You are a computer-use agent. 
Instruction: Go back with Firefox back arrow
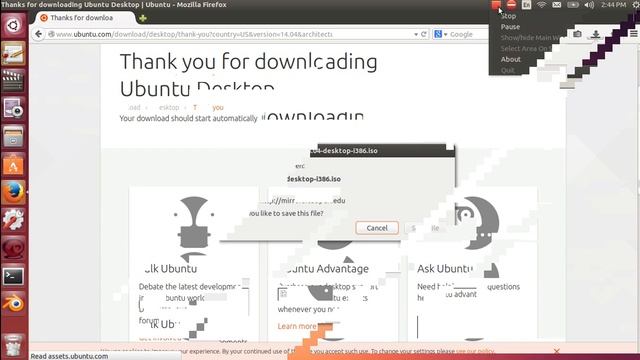click(x=38, y=34)
